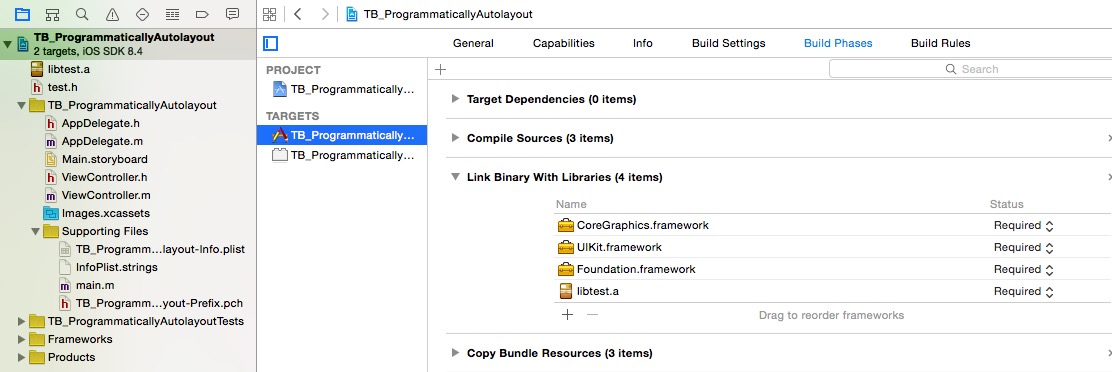The height and width of the screenshot is (372, 1112).
Task: Open the Debug navigator icon
Action: click(172, 14)
